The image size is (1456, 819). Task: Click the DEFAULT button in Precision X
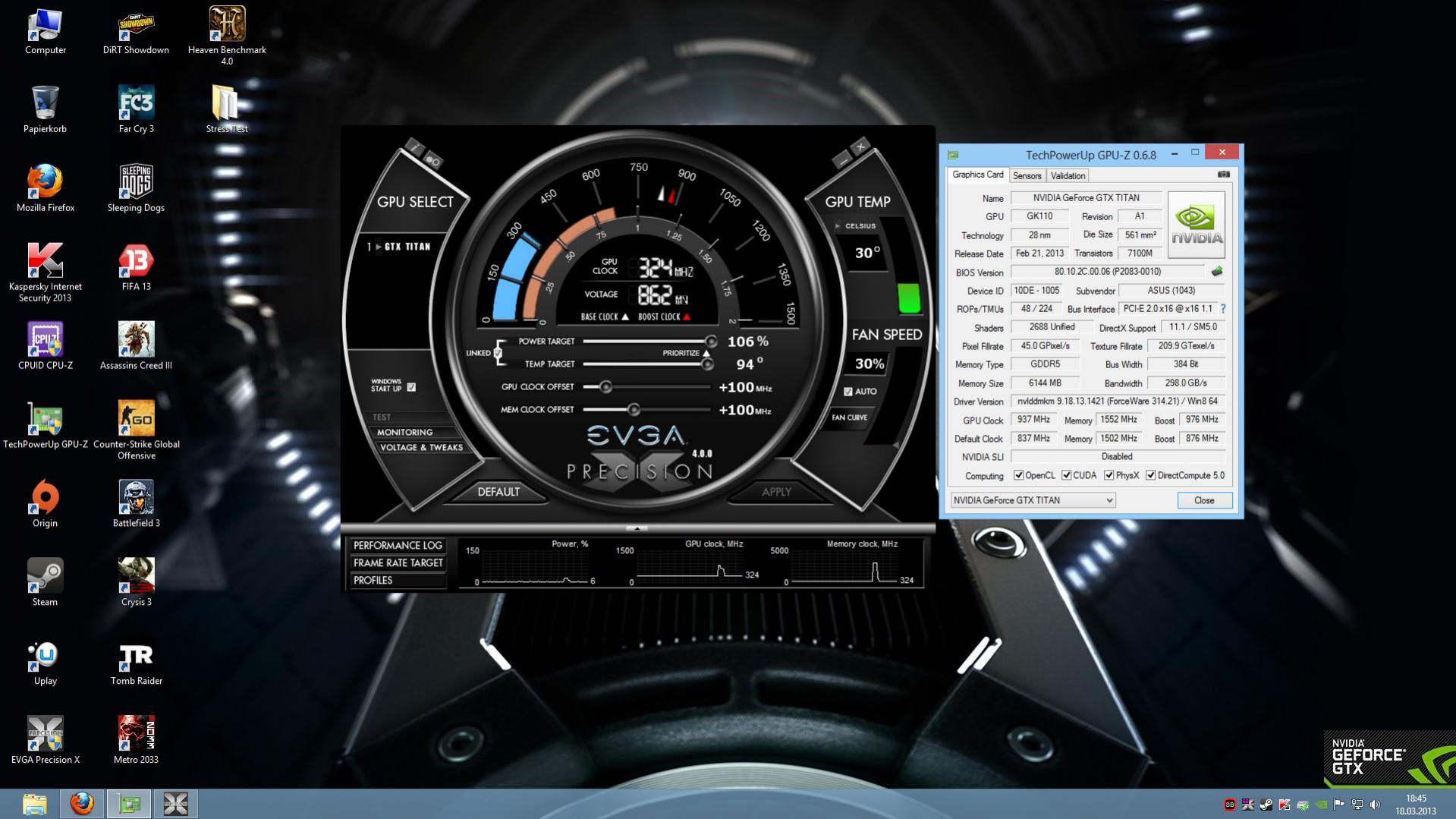click(x=498, y=492)
